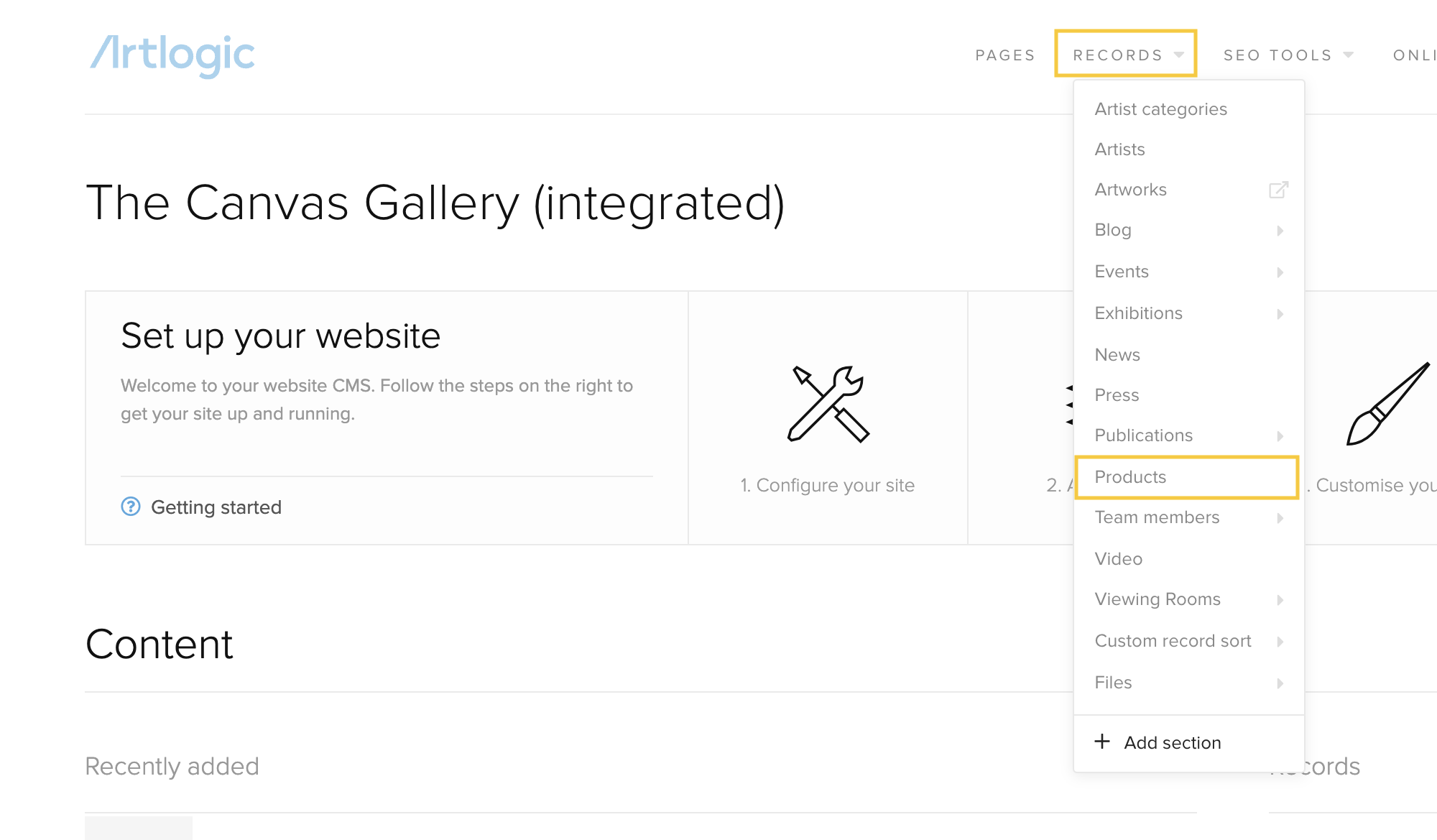The image size is (1437, 840).
Task: Click the Team members menu entry
Action: click(1157, 517)
